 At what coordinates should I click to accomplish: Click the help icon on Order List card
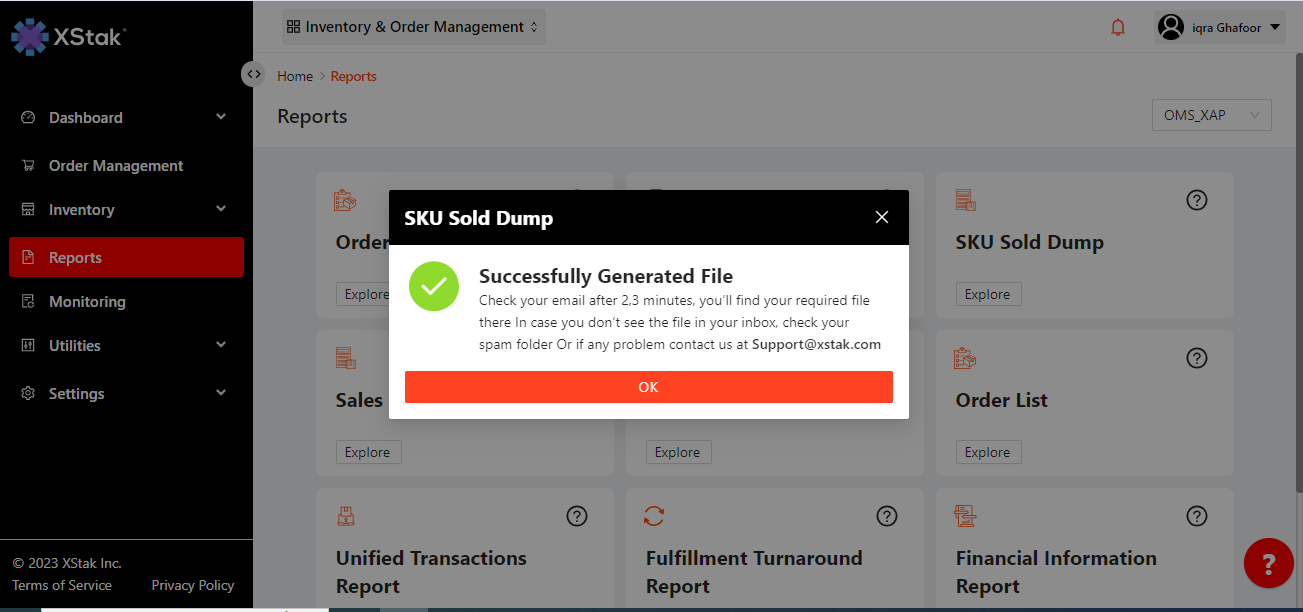pos(1196,358)
